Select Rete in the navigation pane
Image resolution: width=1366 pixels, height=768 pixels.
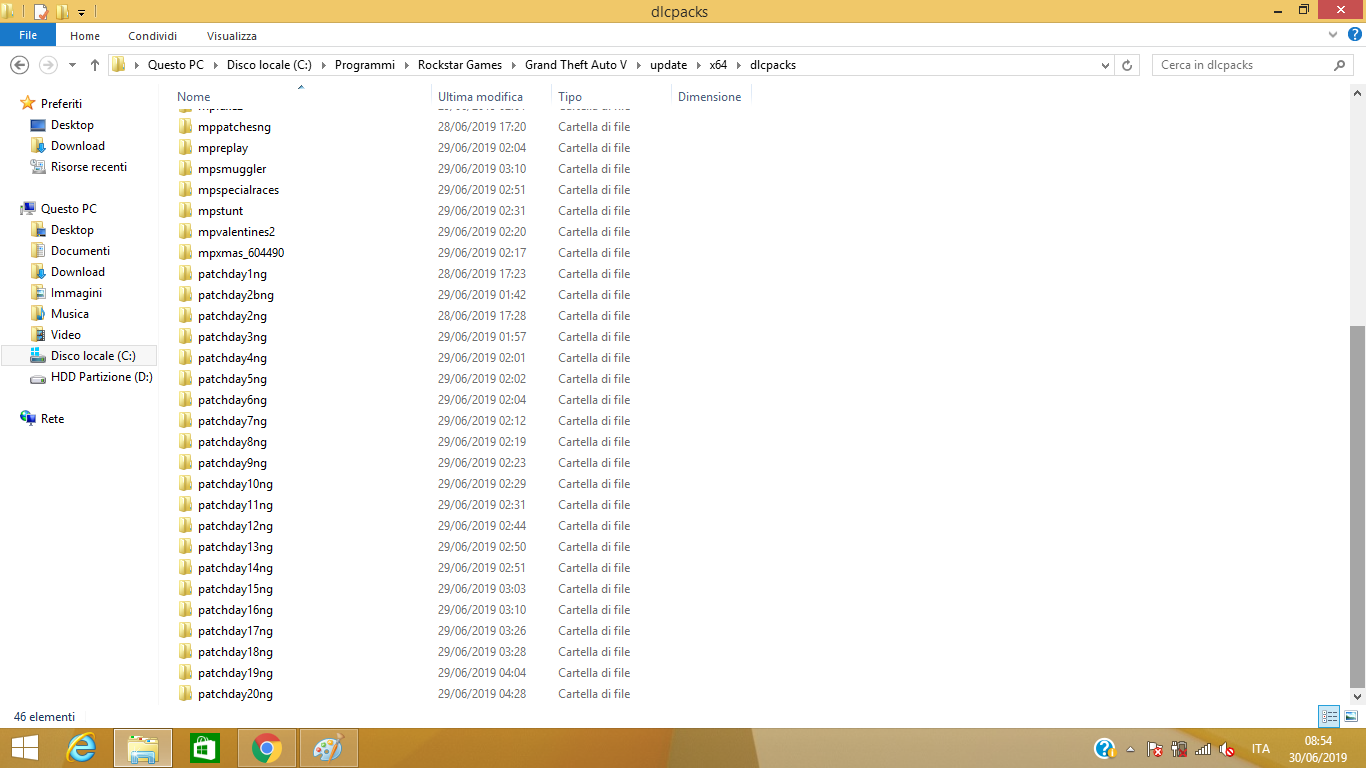[52, 419]
